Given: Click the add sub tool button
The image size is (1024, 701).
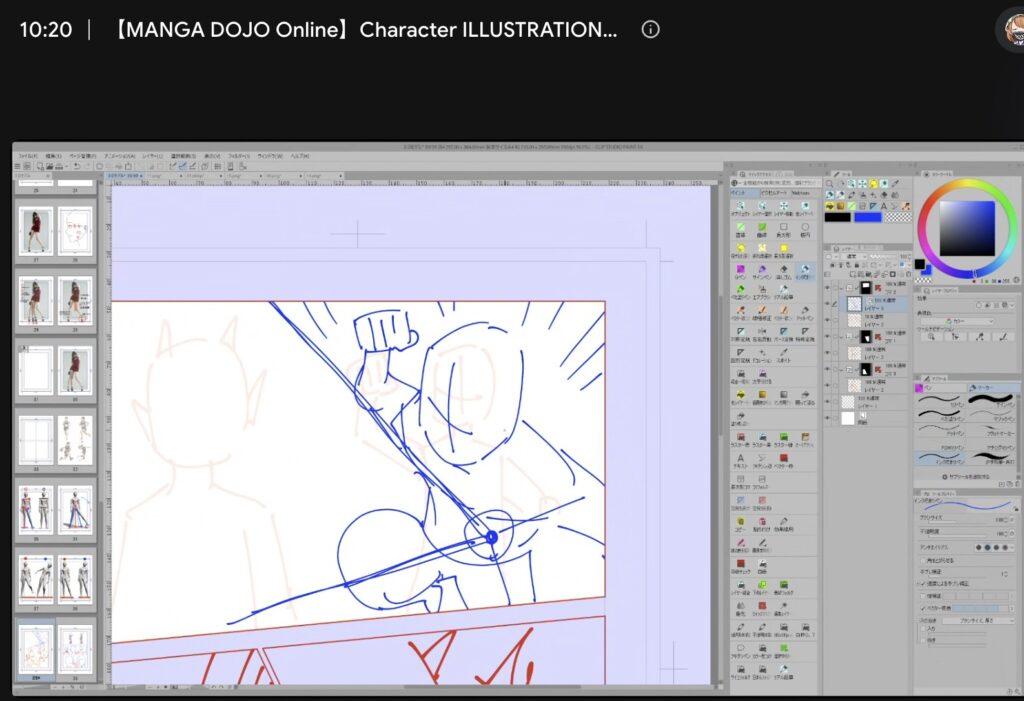Looking at the screenshot, I should (965, 477).
